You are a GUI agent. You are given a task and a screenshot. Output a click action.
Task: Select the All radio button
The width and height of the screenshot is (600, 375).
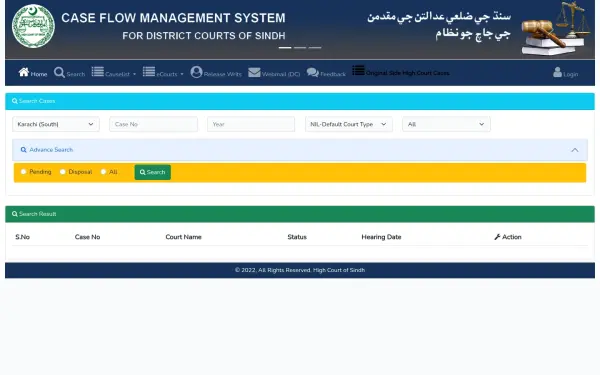coord(103,171)
